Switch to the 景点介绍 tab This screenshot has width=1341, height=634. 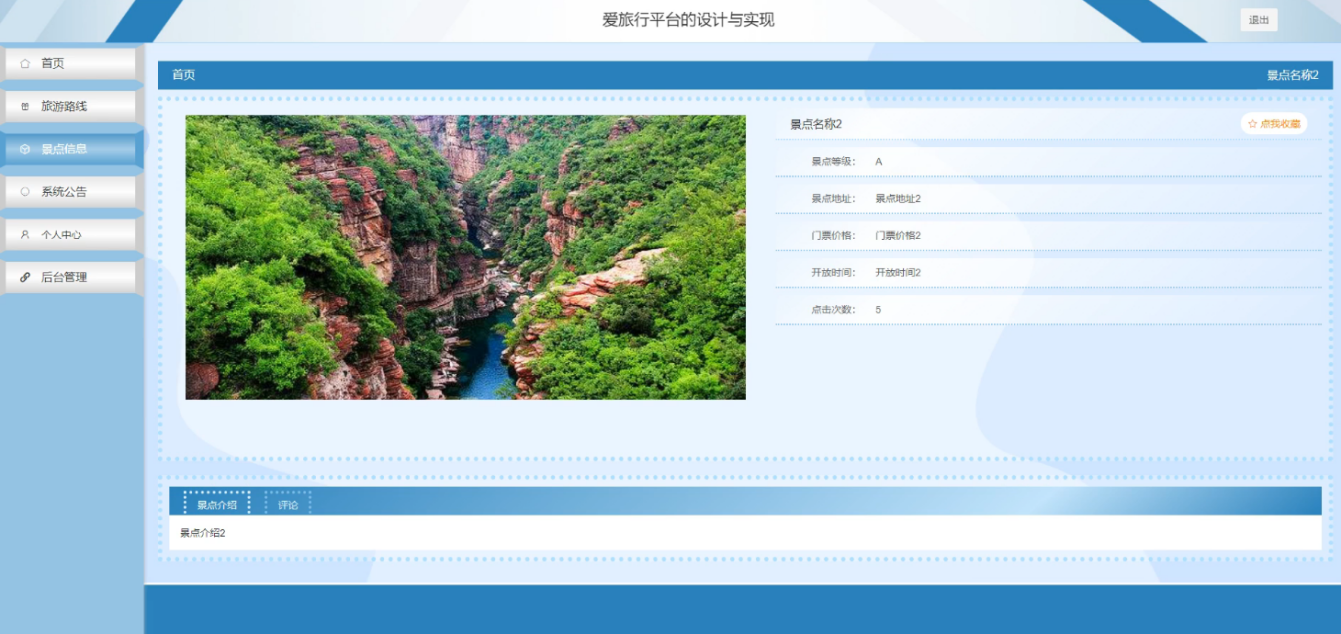point(217,505)
